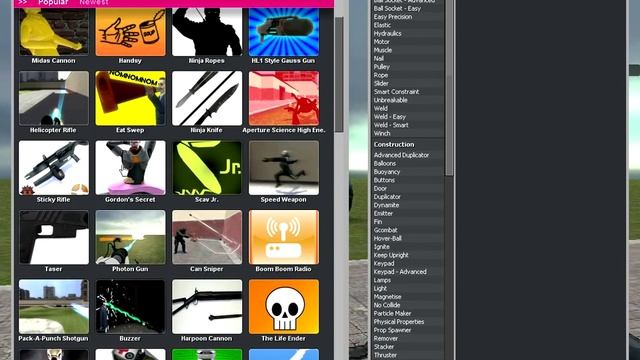
Task: Select the Can Sniper icon
Action: point(207,237)
